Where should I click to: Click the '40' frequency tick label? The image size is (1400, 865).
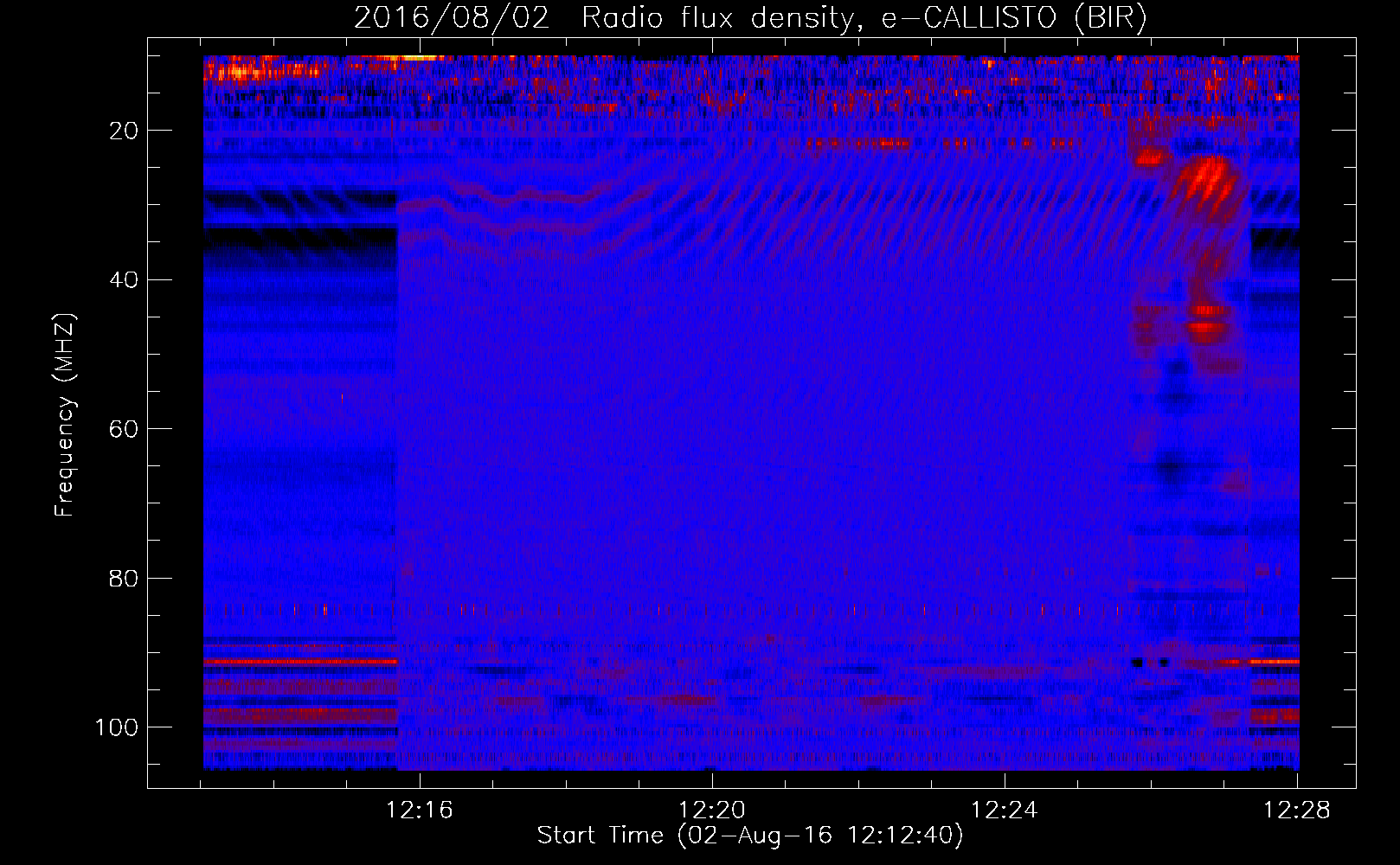point(124,280)
